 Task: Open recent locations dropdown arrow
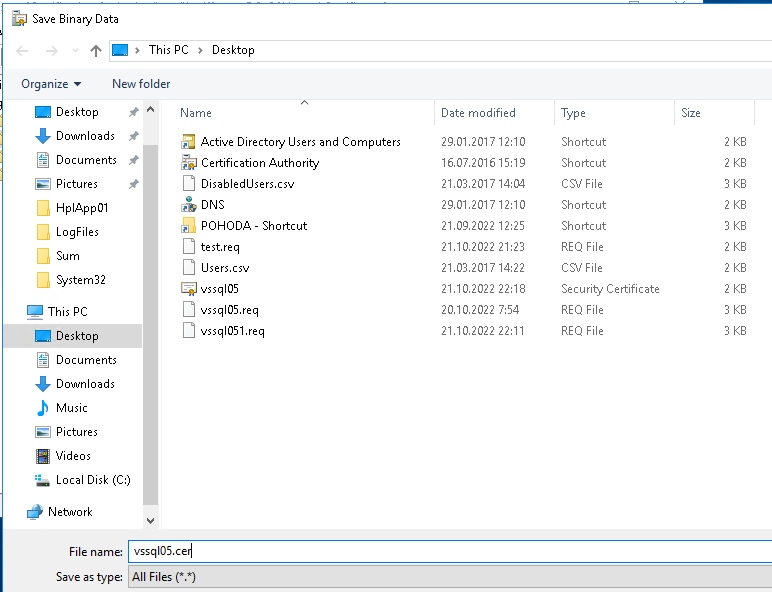(x=73, y=51)
